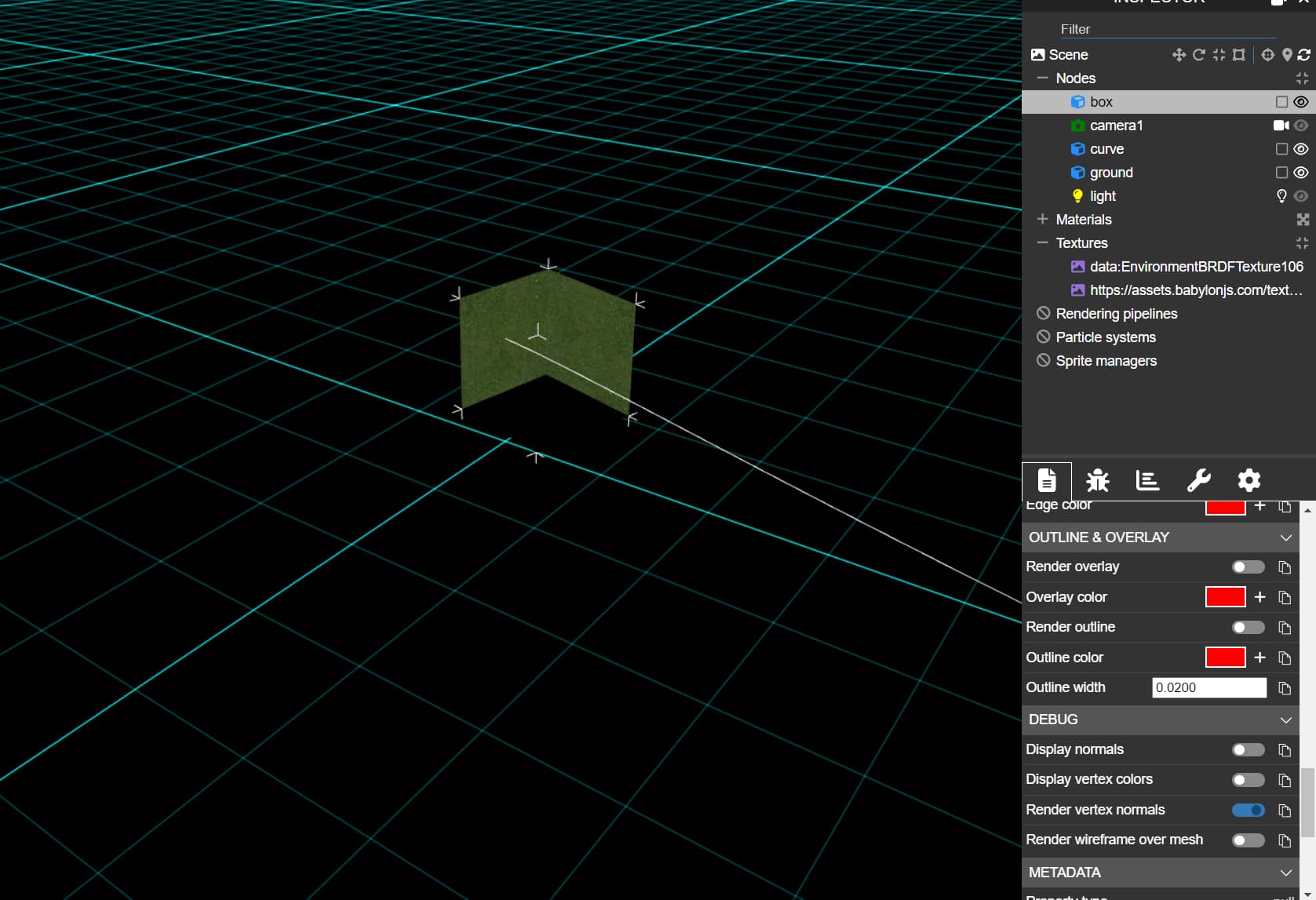This screenshot has height=900, width=1316.
Task: Open the Debug tab with bug icon
Action: 1097,481
